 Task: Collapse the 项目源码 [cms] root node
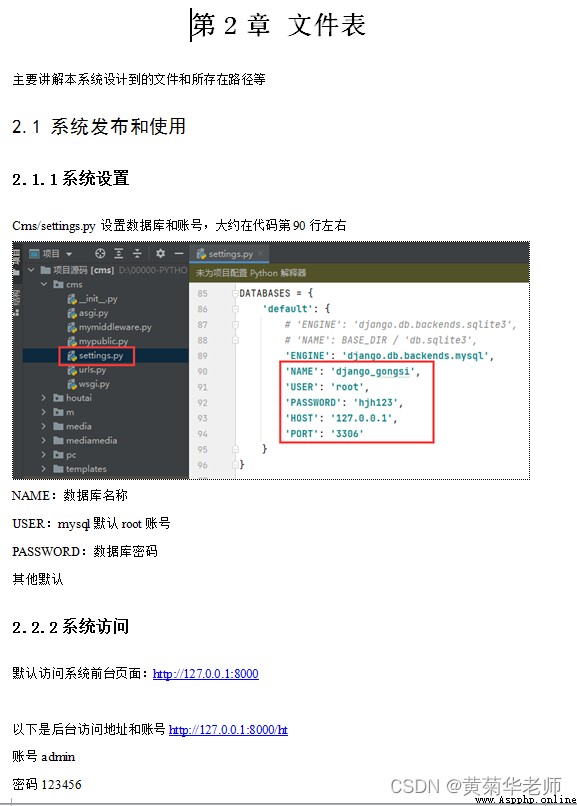click(x=31, y=270)
